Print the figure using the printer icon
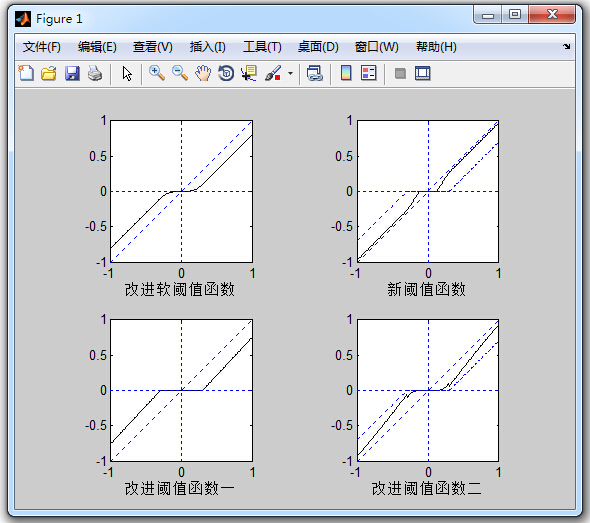Image resolution: width=590 pixels, height=523 pixels. click(x=95, y=73)
